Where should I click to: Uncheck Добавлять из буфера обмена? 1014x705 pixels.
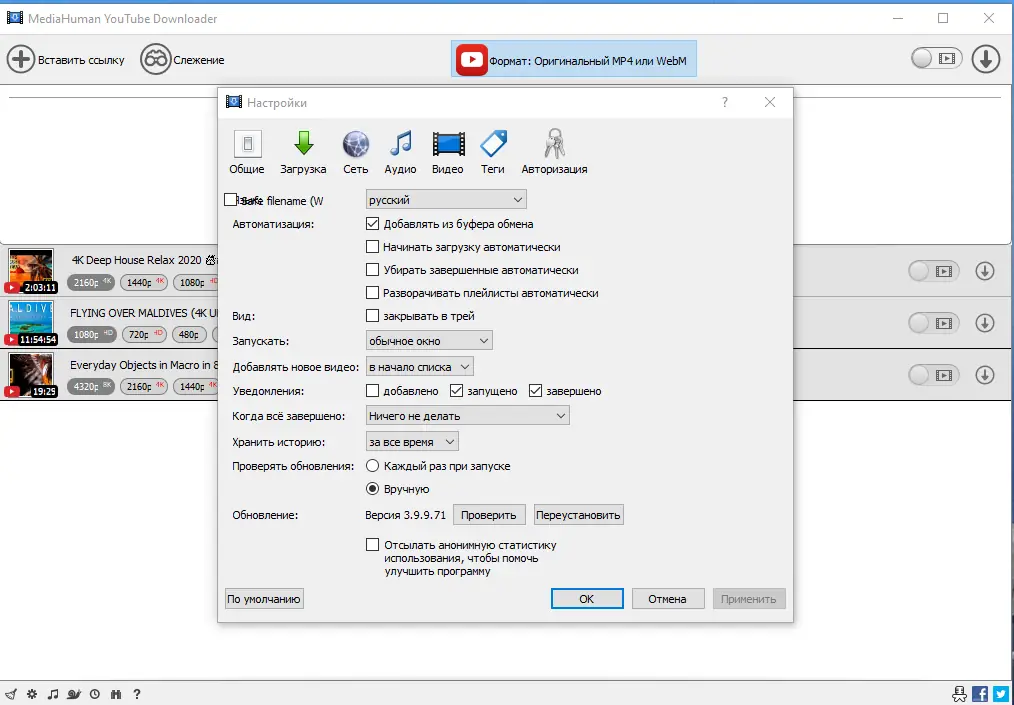point(372,224)
